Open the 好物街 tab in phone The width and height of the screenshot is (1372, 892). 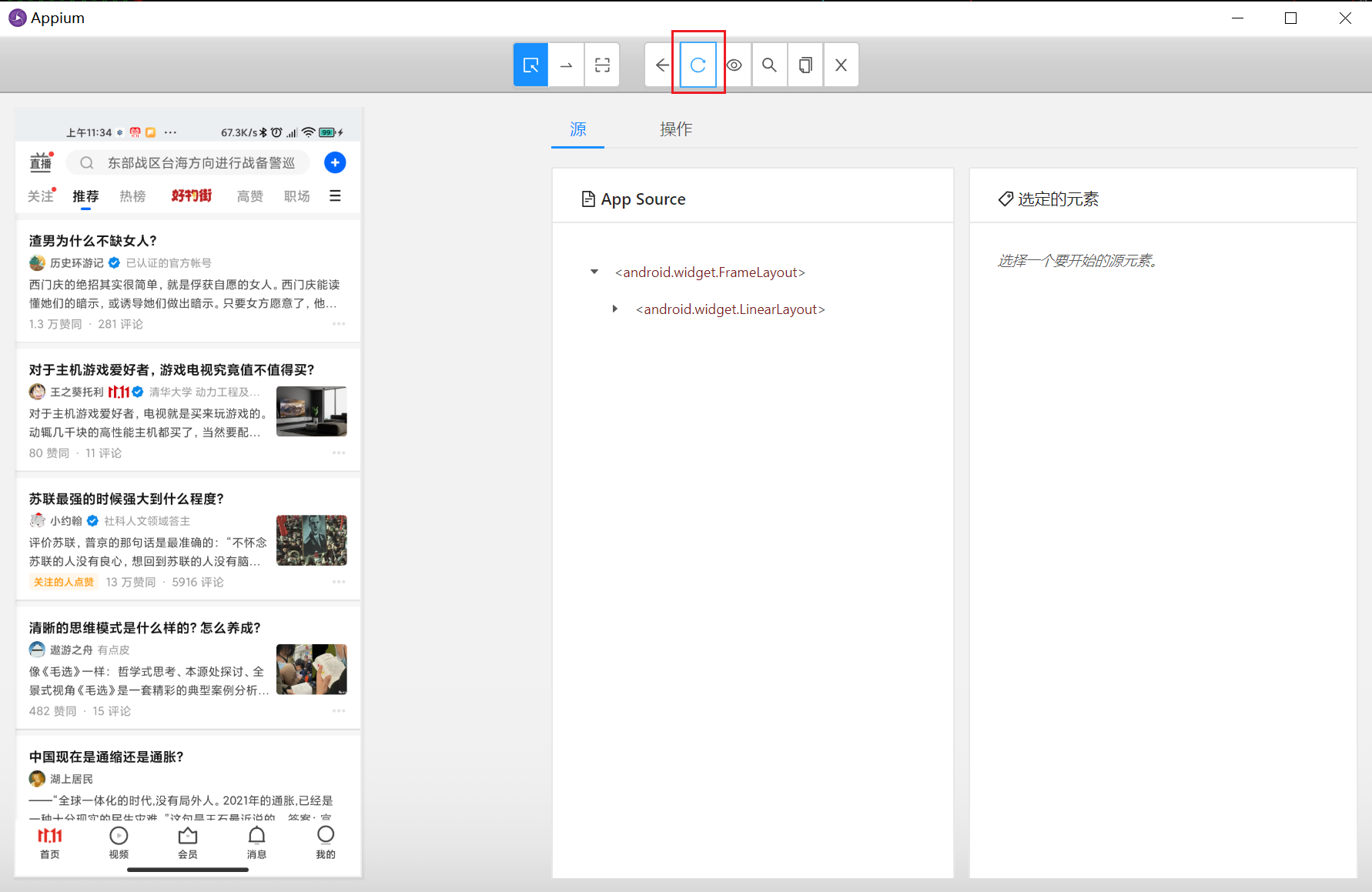[192, 196]
